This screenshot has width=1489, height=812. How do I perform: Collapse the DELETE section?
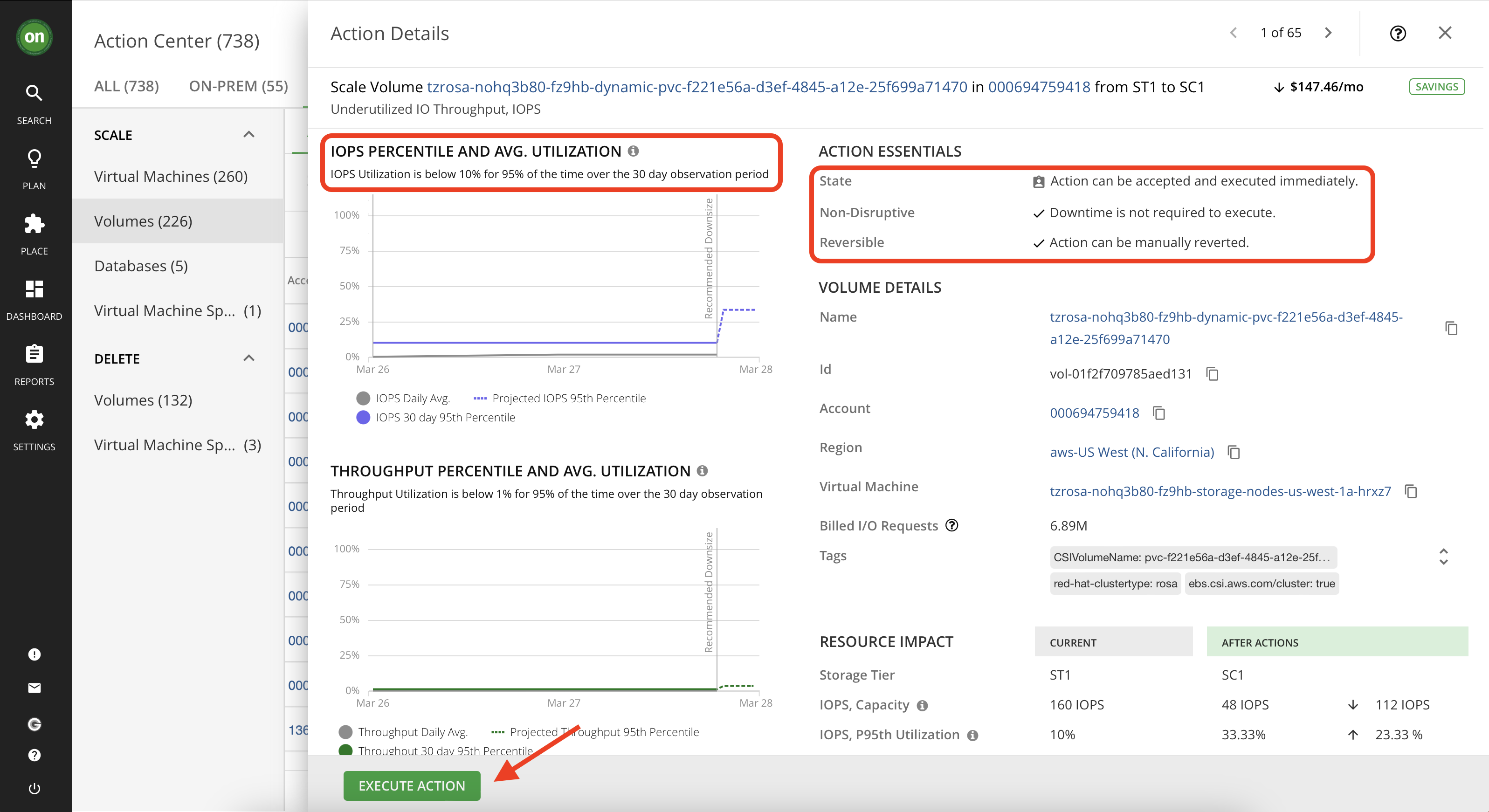[248, 358]
